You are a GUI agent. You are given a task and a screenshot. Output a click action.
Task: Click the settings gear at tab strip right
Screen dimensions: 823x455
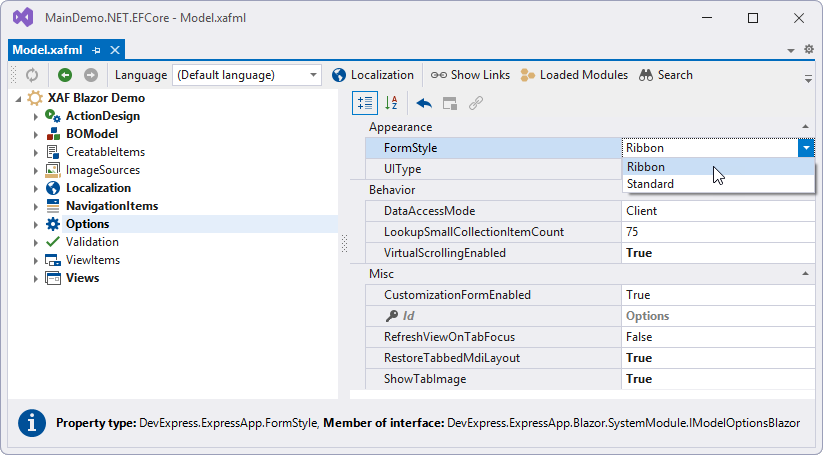click(809, 49)
